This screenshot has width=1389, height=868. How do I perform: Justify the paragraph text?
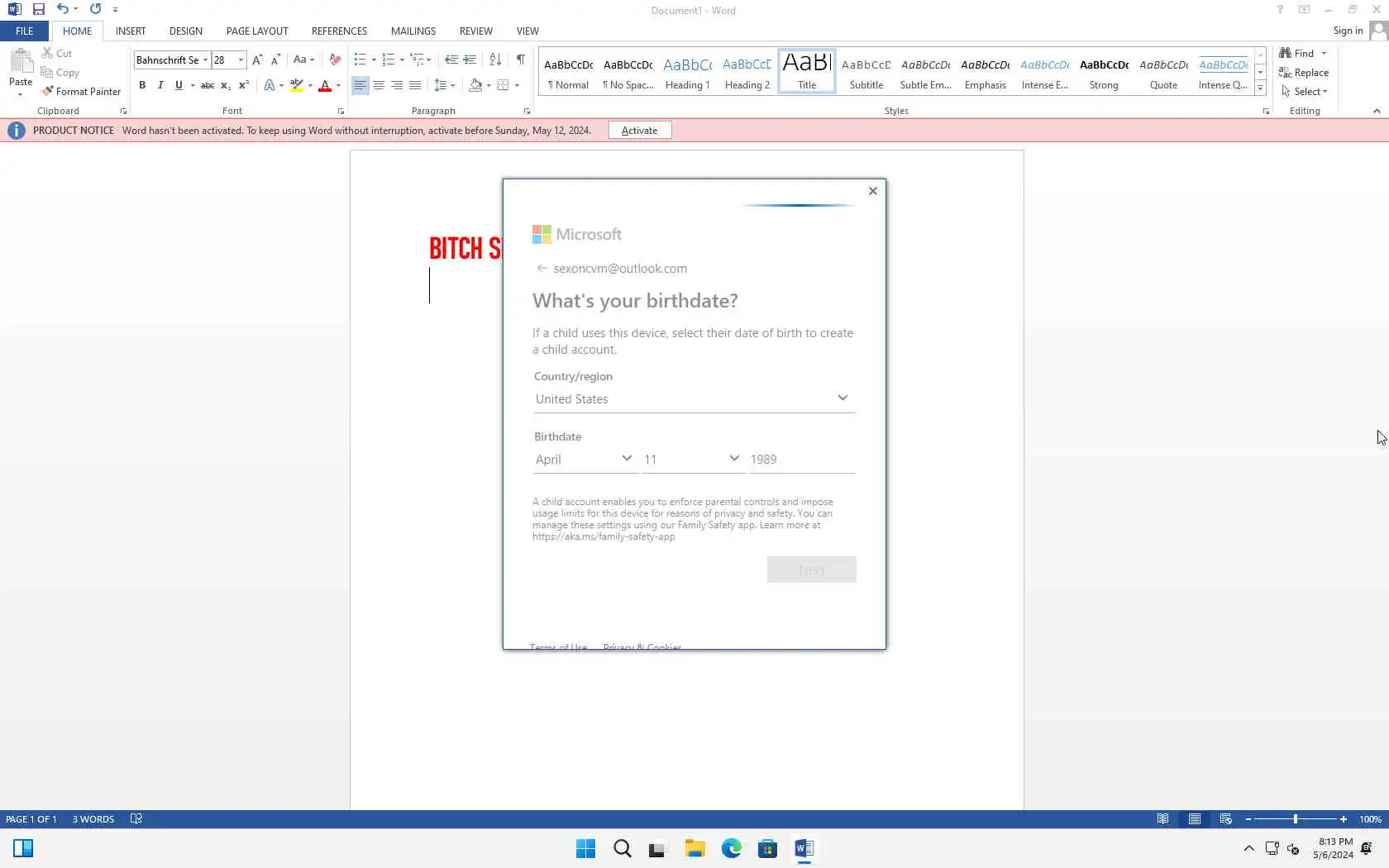pos(415,85)
